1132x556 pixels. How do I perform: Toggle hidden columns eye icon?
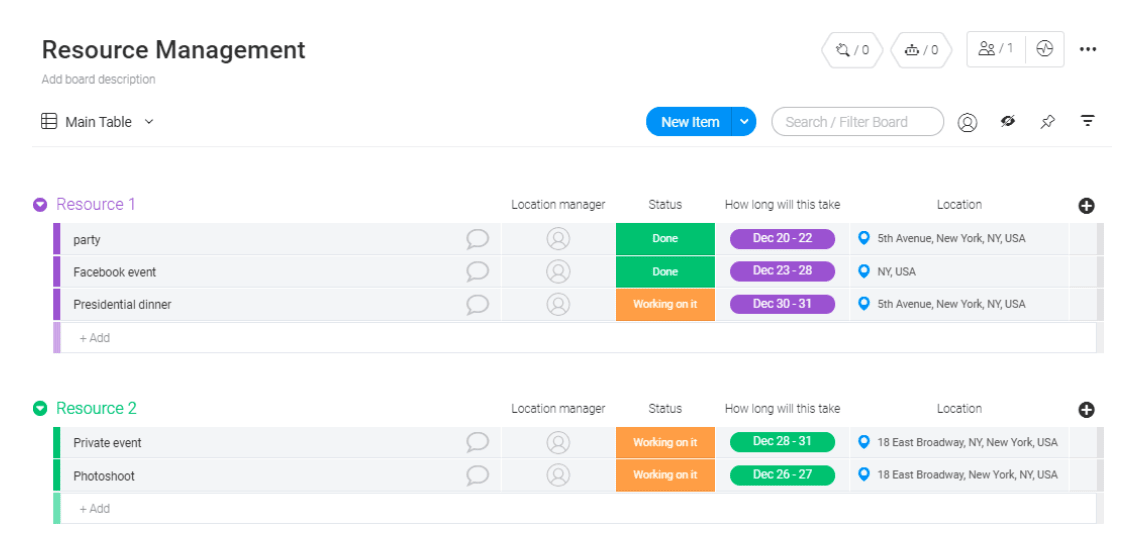pos(1008,121)
